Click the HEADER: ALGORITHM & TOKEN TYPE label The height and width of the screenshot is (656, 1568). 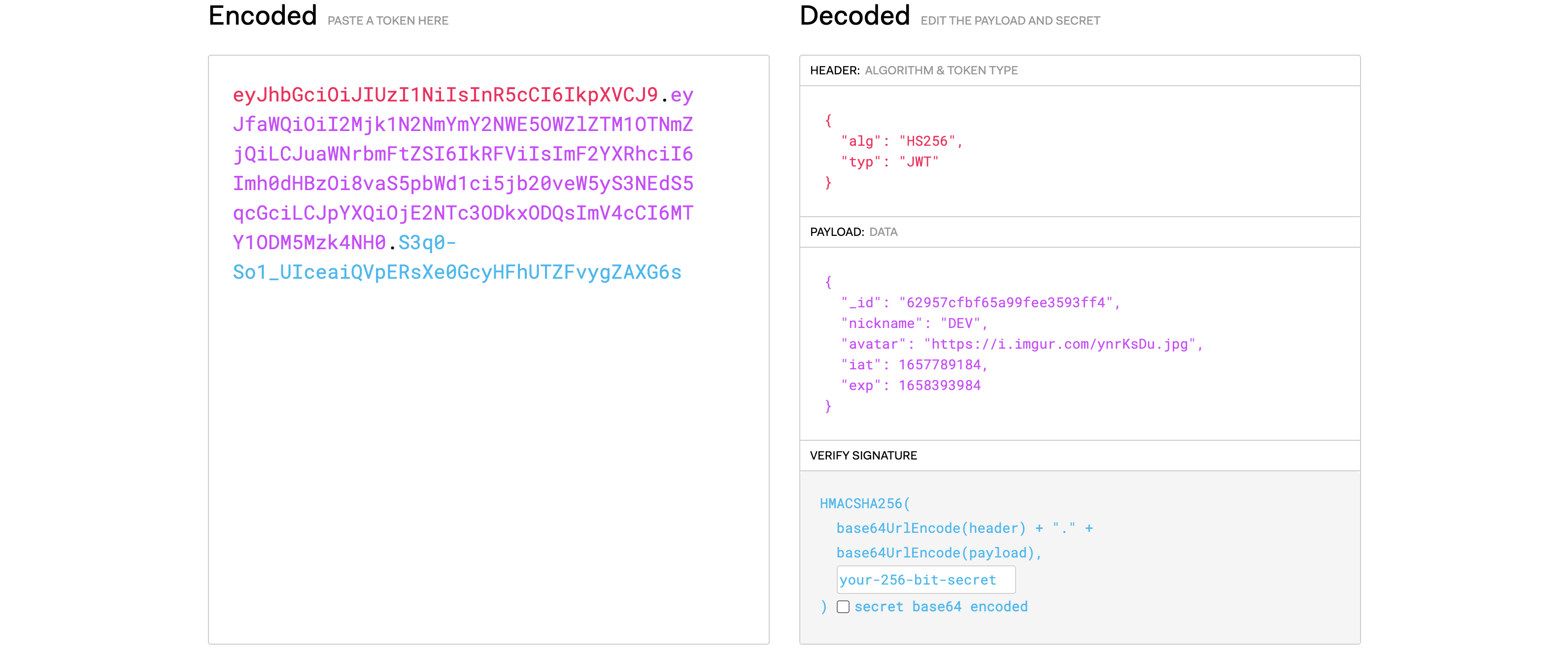pos(913,70)
